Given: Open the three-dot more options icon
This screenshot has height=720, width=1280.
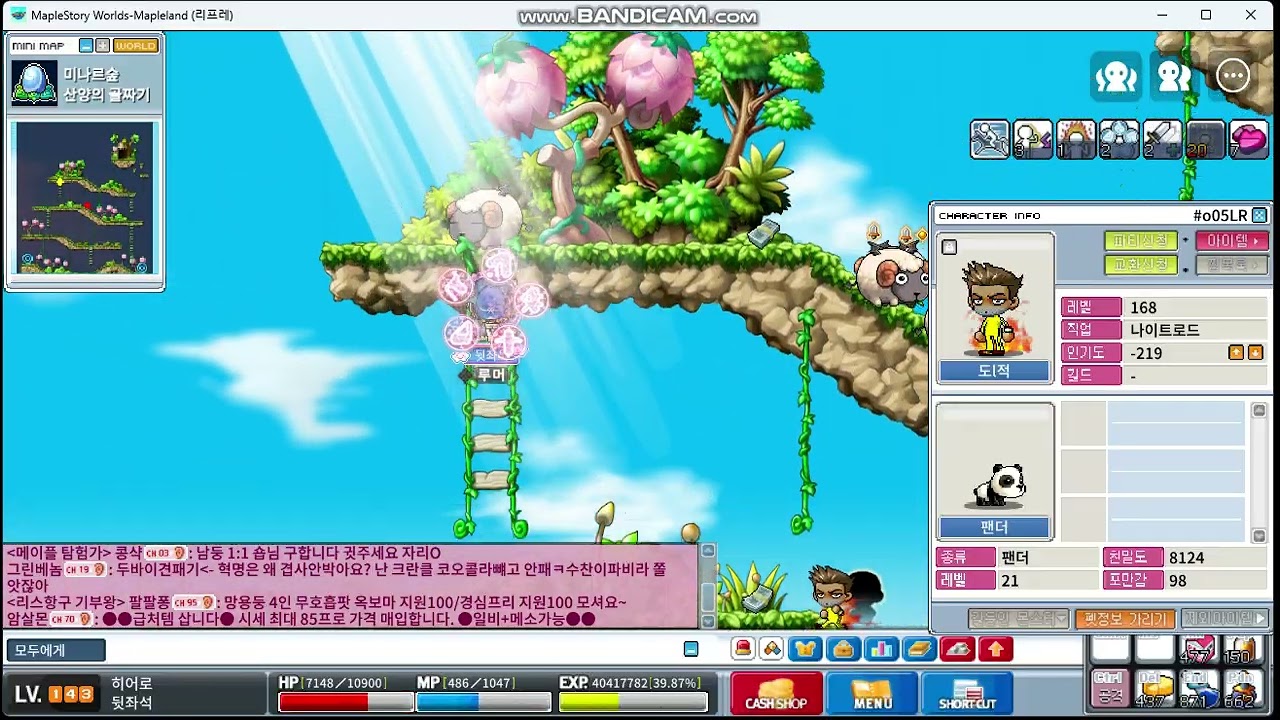Looking at the screenshot, I should (x=1233, y=77).
